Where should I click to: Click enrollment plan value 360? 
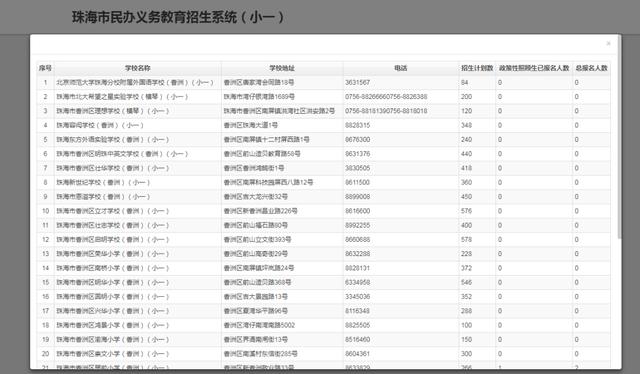[467, 183]
